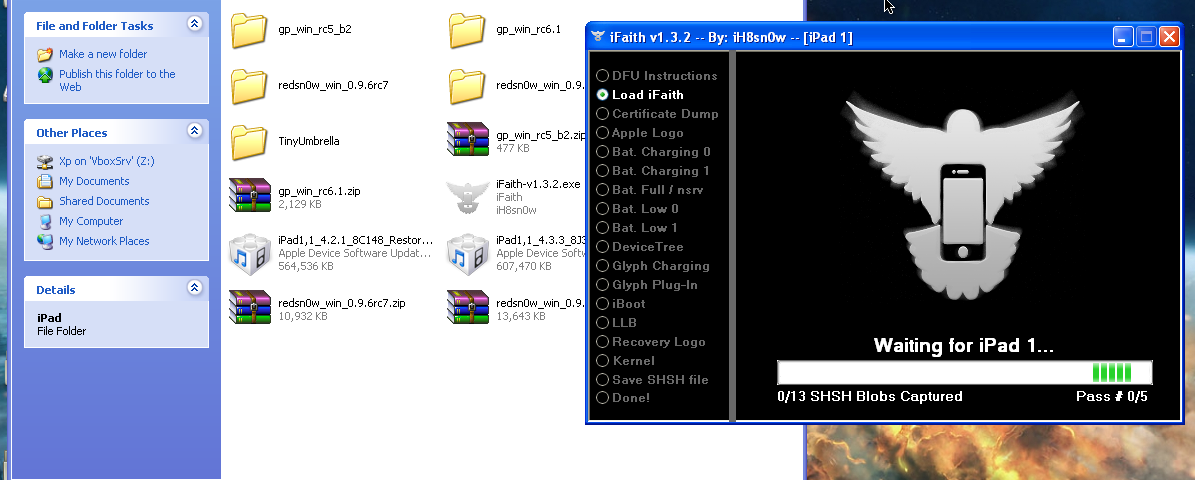Click the 'TinyUmbrella' folder name
Viewport: 1195px width, 480px height.
[x=309, y=141]
